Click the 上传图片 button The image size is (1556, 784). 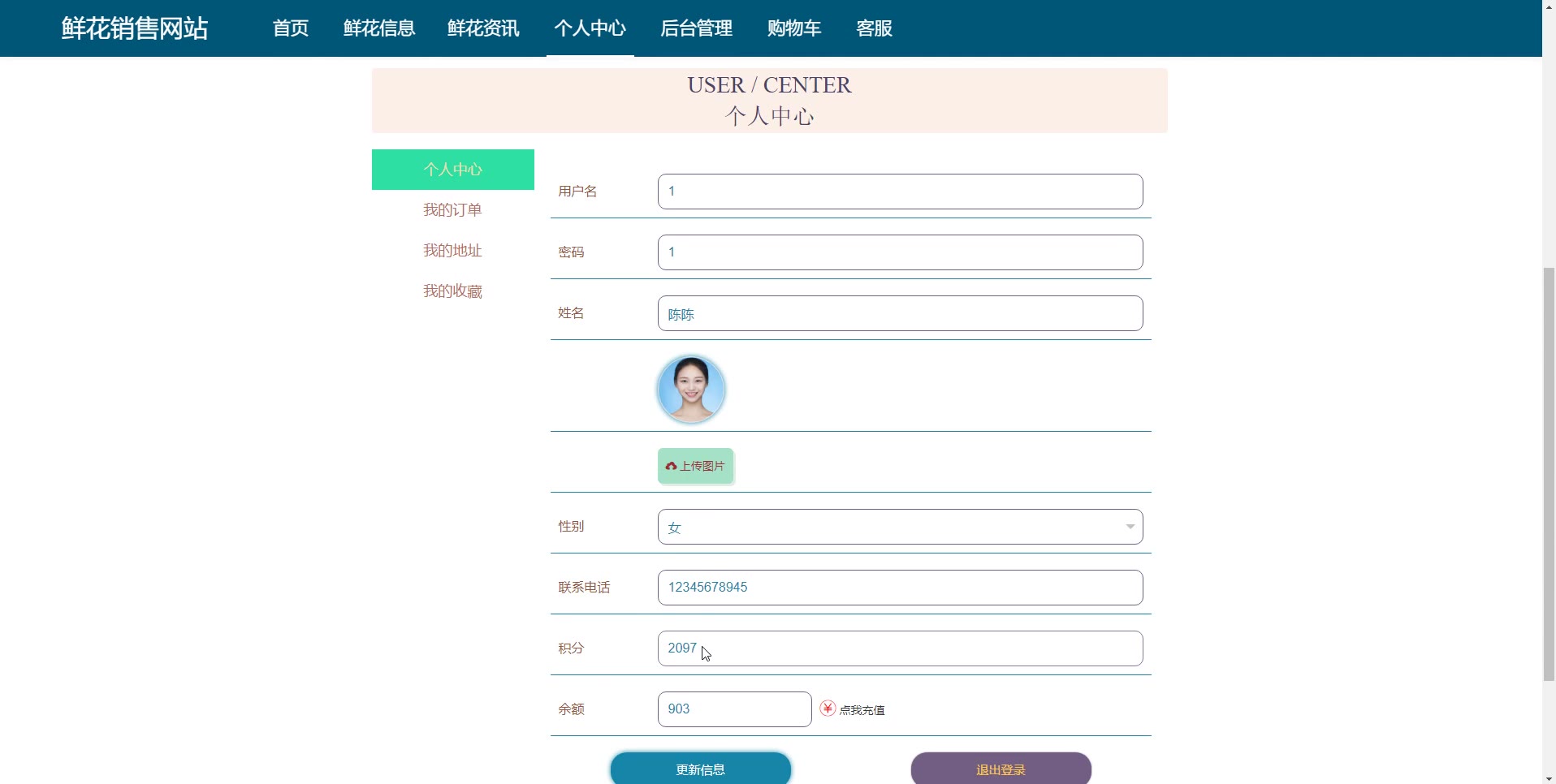696,466
